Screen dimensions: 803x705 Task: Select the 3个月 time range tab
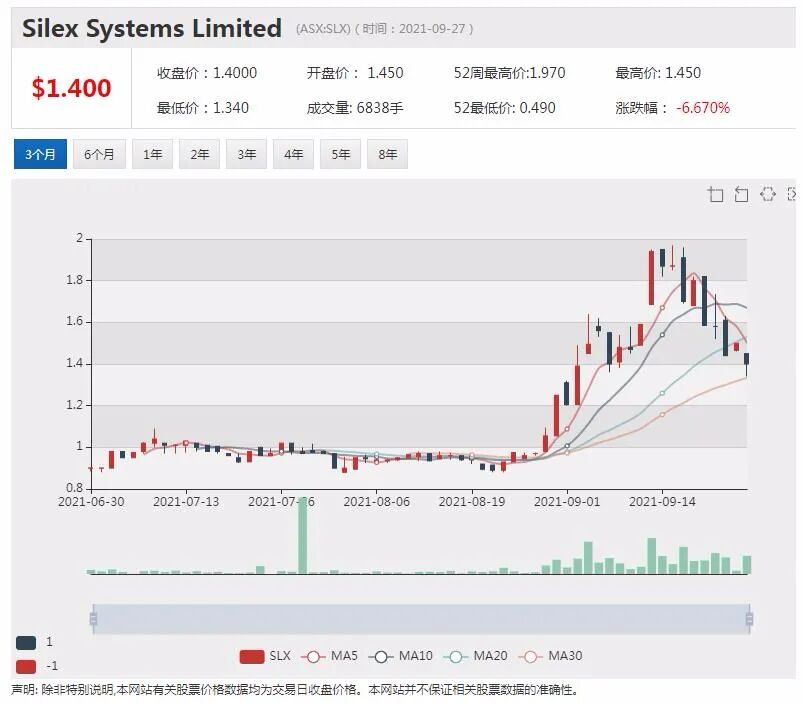40,154
